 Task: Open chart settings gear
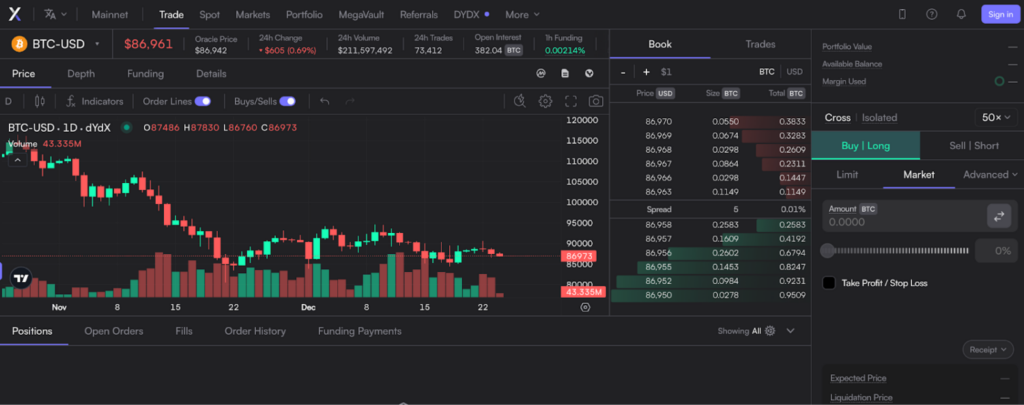click(x=545, y=101)
